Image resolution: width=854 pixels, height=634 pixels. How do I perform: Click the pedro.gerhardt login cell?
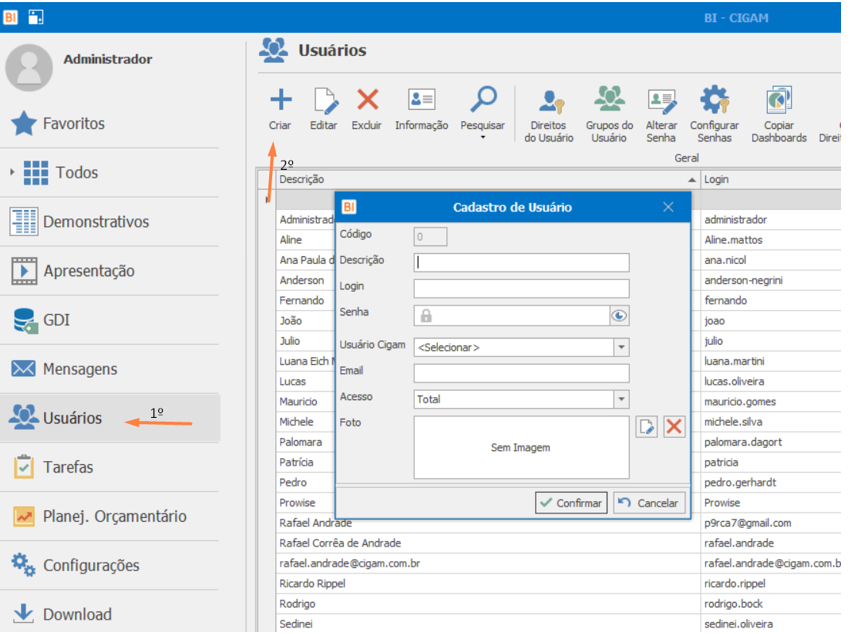pyautogui.click(x=771, y=482)
